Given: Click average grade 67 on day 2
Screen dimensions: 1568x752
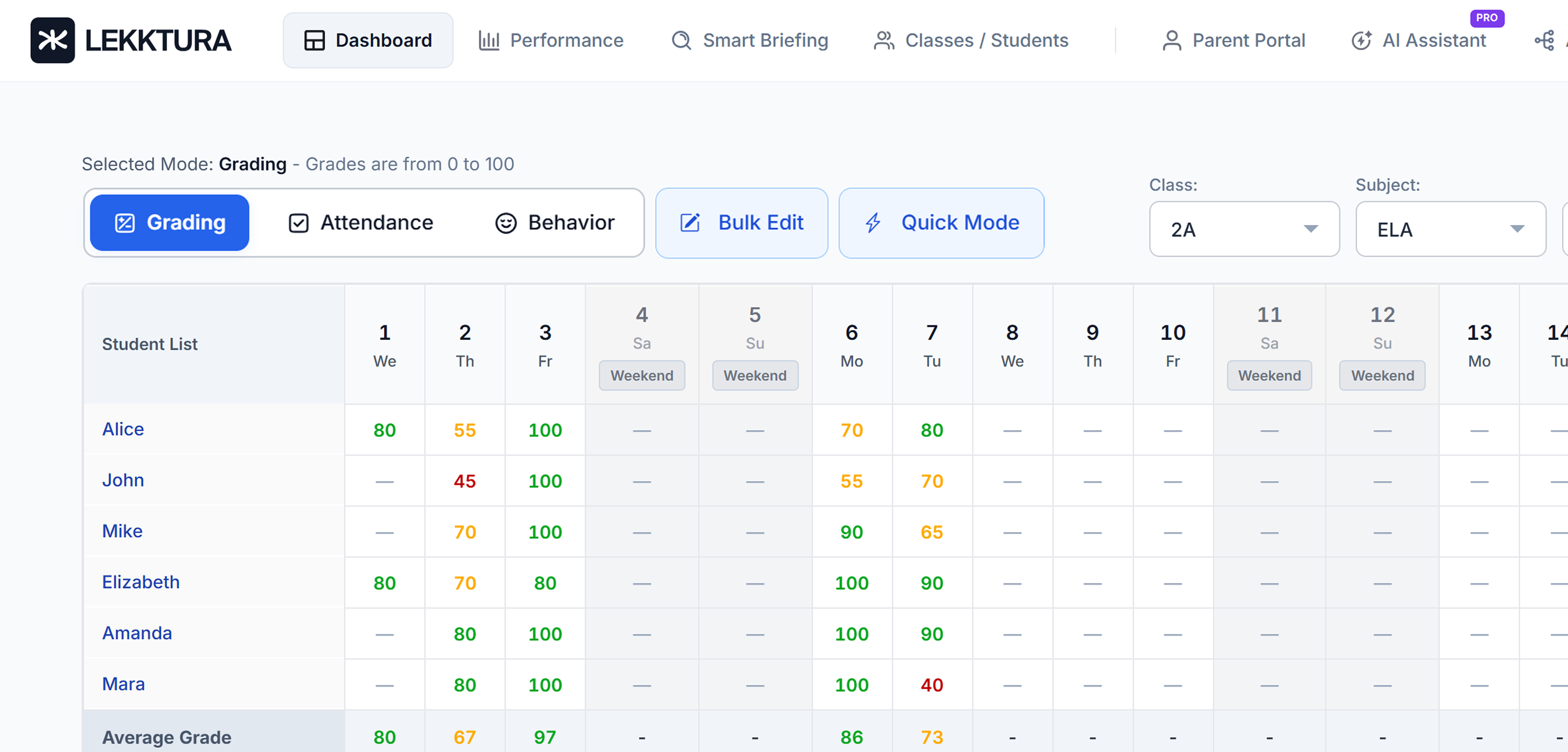Looking at the screenshot, I should pos(465,737).
